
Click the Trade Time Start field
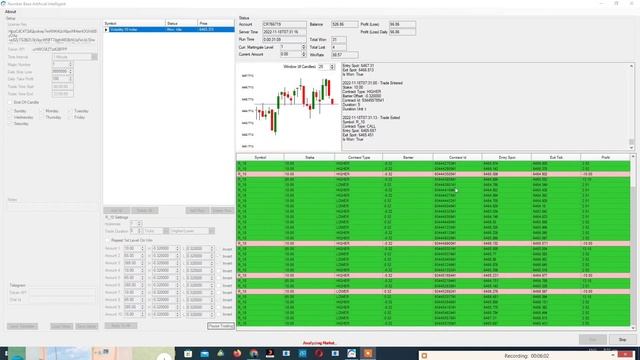click(x=62, y=87)
